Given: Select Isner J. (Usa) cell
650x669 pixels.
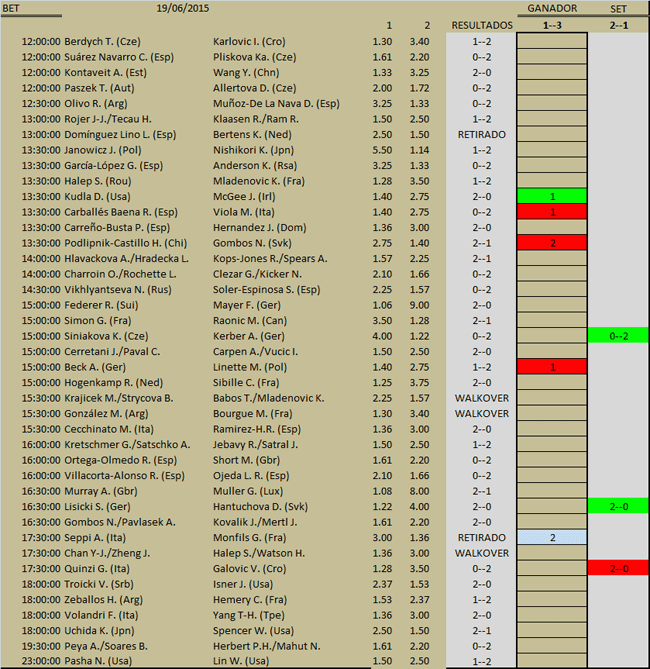Looking at the screenshot, I should pyautogui.click(x=243, y=585).
